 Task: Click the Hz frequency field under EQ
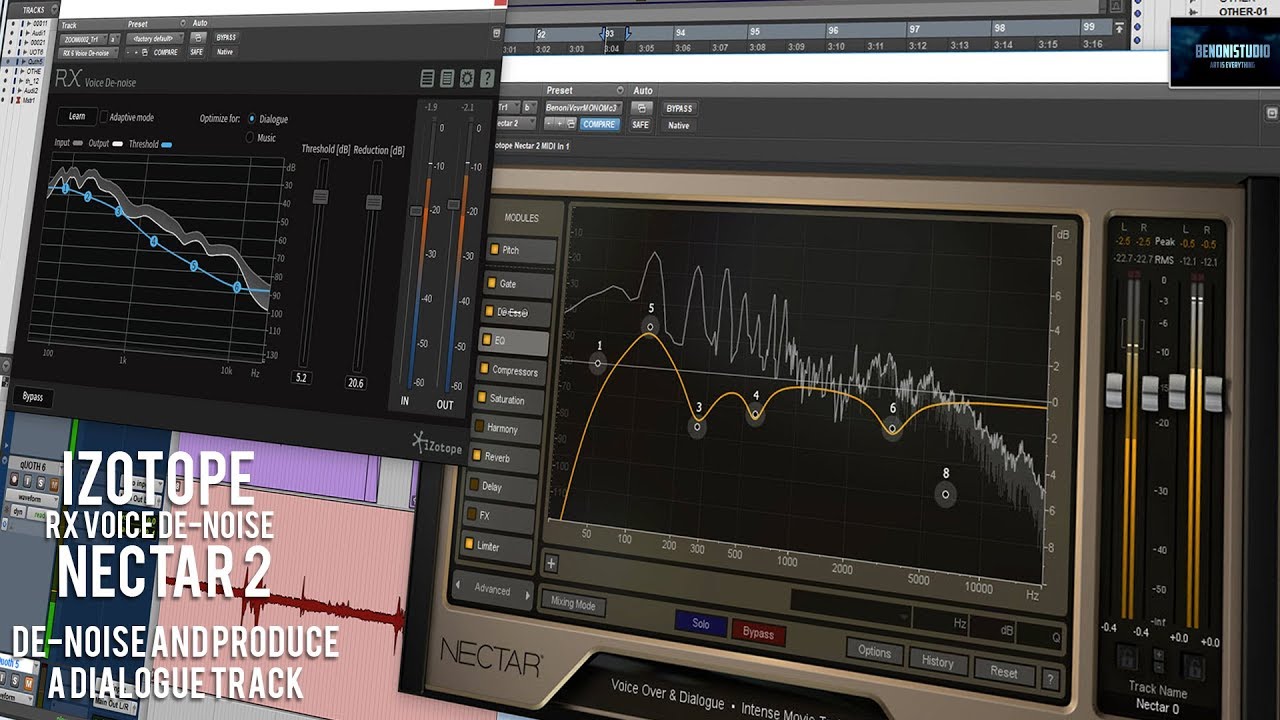pyautogui.click(x=940, y=623)
